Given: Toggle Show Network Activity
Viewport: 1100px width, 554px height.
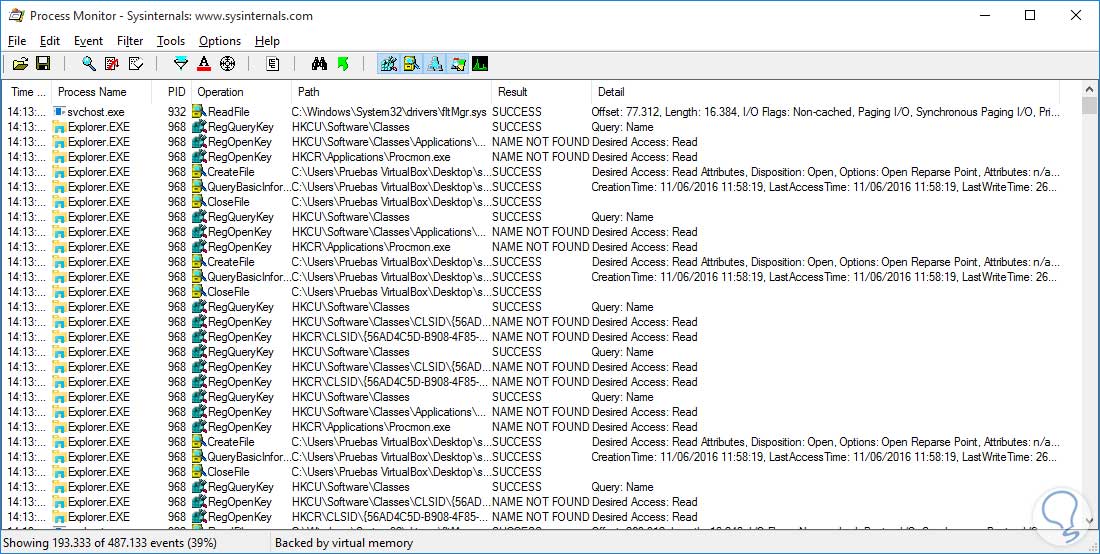Looking at the screenshot, I should pyautogui.click(x=435, y=65).
